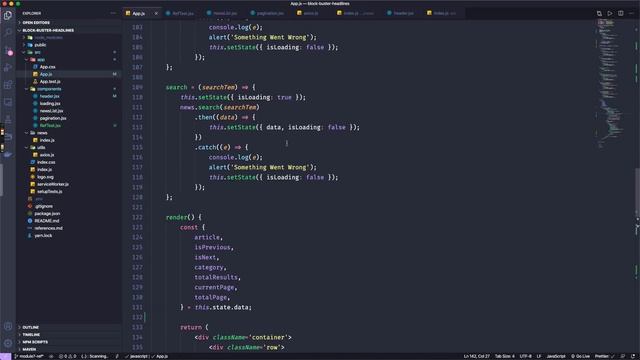
Task: Open Explorer views and more actions menu
Action: pos(113,13)
